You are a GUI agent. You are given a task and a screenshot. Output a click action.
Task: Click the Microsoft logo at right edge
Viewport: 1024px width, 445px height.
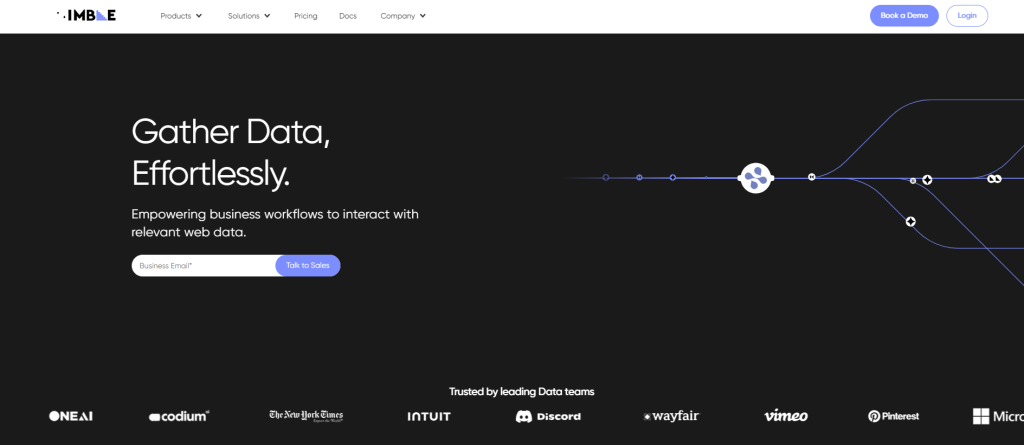pos(997,416)
